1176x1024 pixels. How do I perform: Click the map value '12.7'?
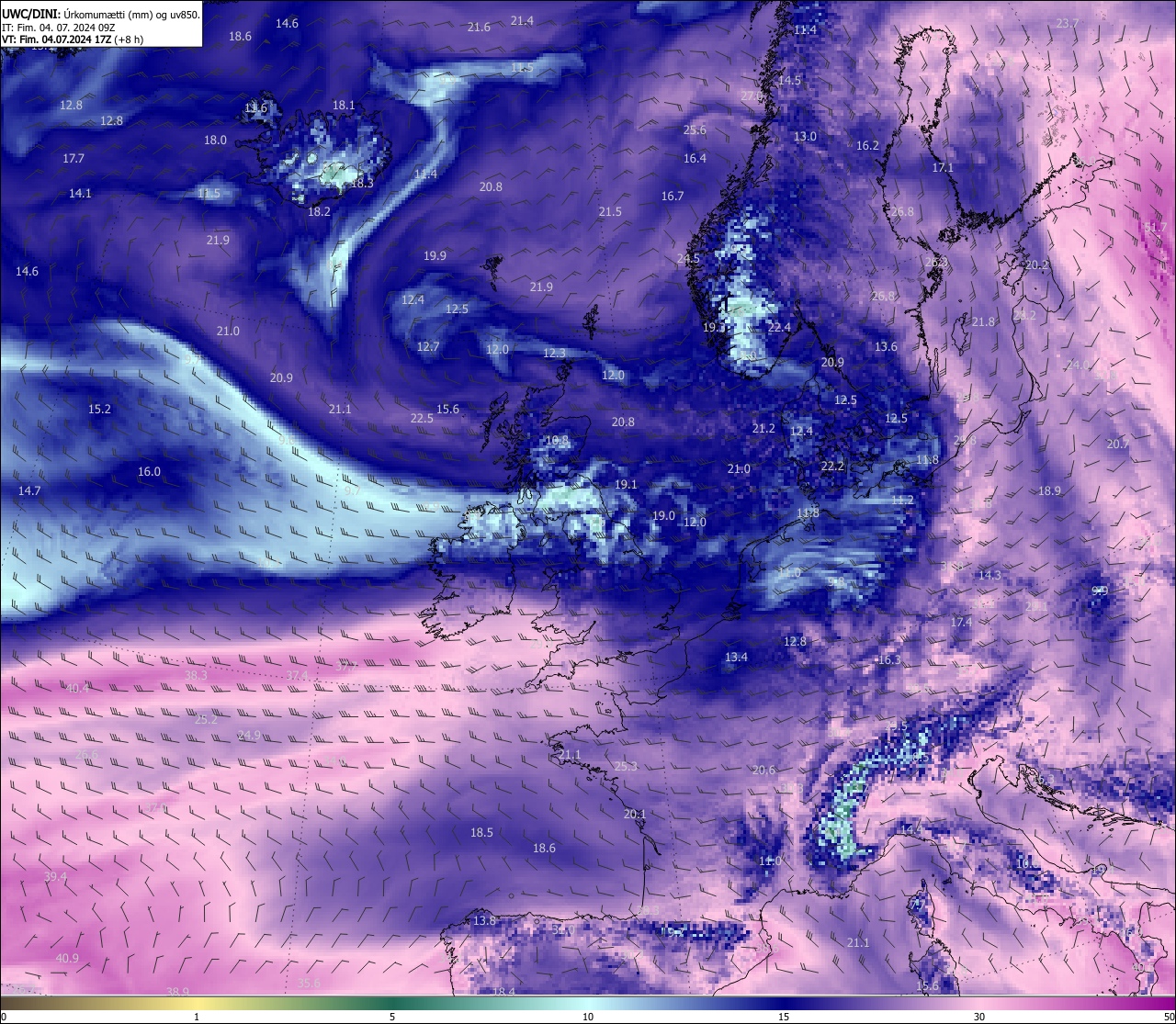click(x=428, y=346)
